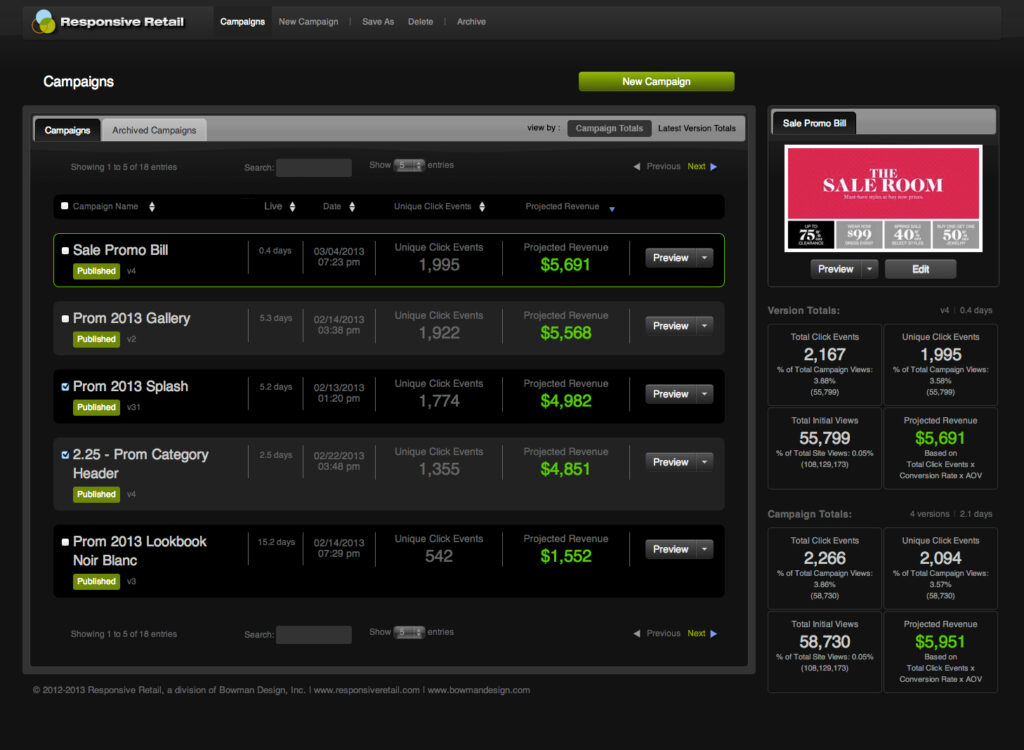Go to Previous page at top
Image resolution: width=1024 pixels, height=750 pixels.
tap(664, 167)
